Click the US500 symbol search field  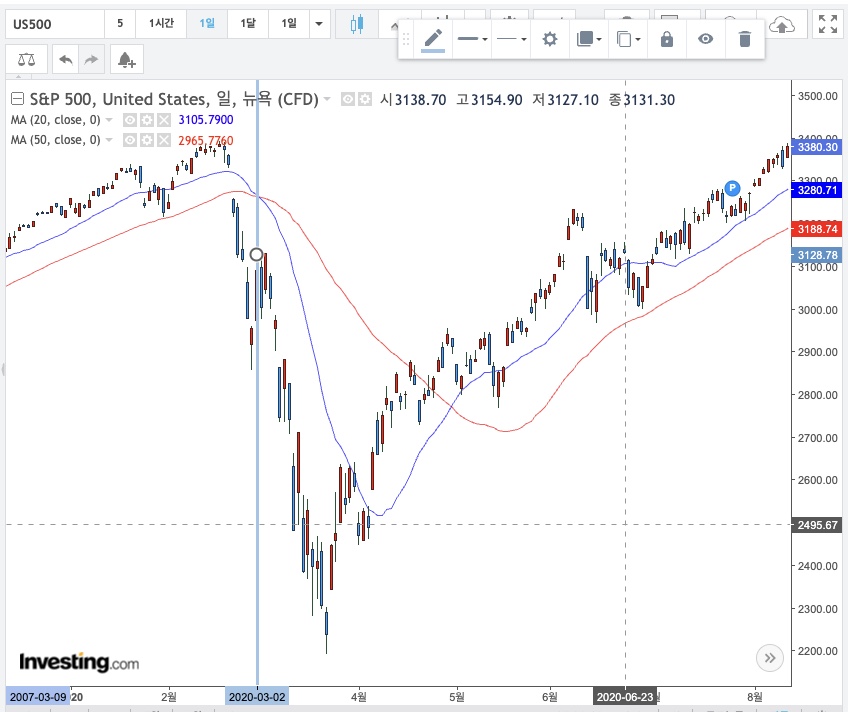point(55,24)
